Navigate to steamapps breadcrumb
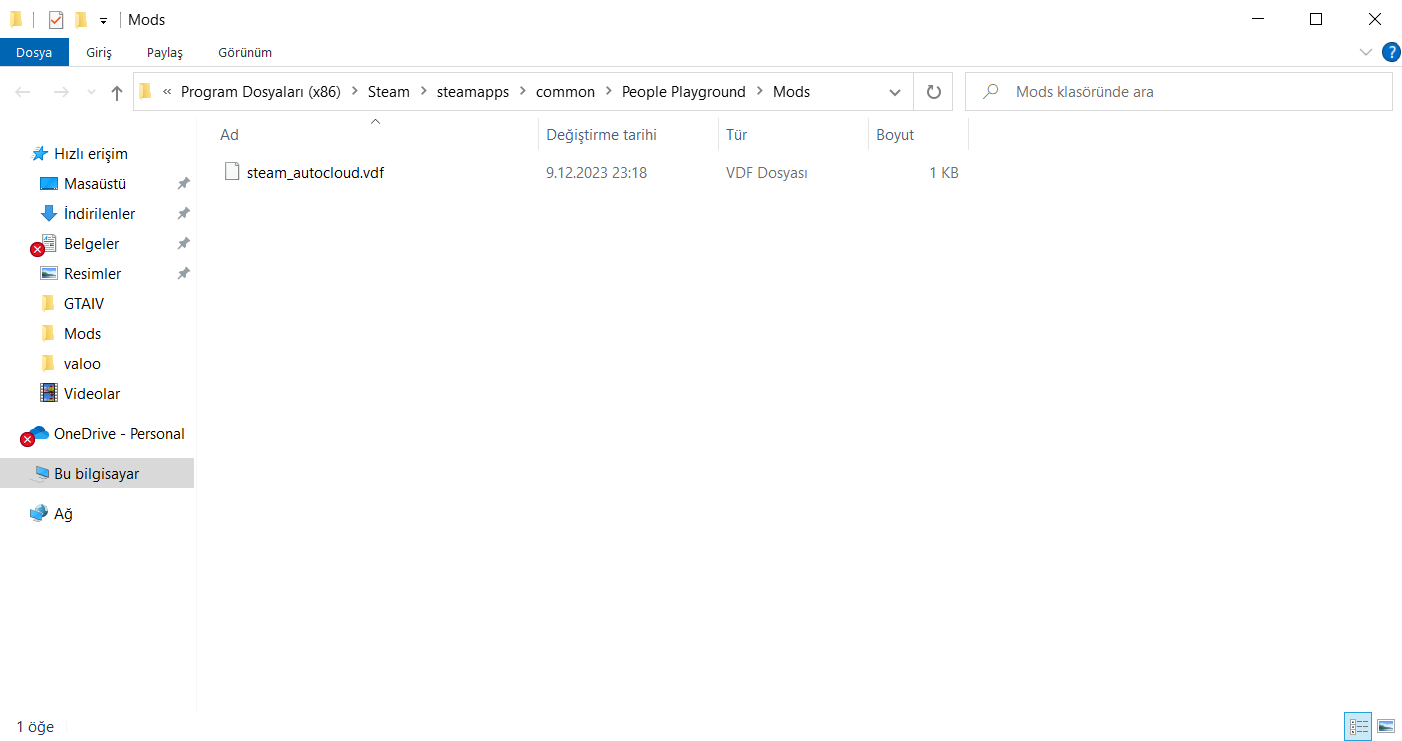1402x741 pixels. pos(473,92)
